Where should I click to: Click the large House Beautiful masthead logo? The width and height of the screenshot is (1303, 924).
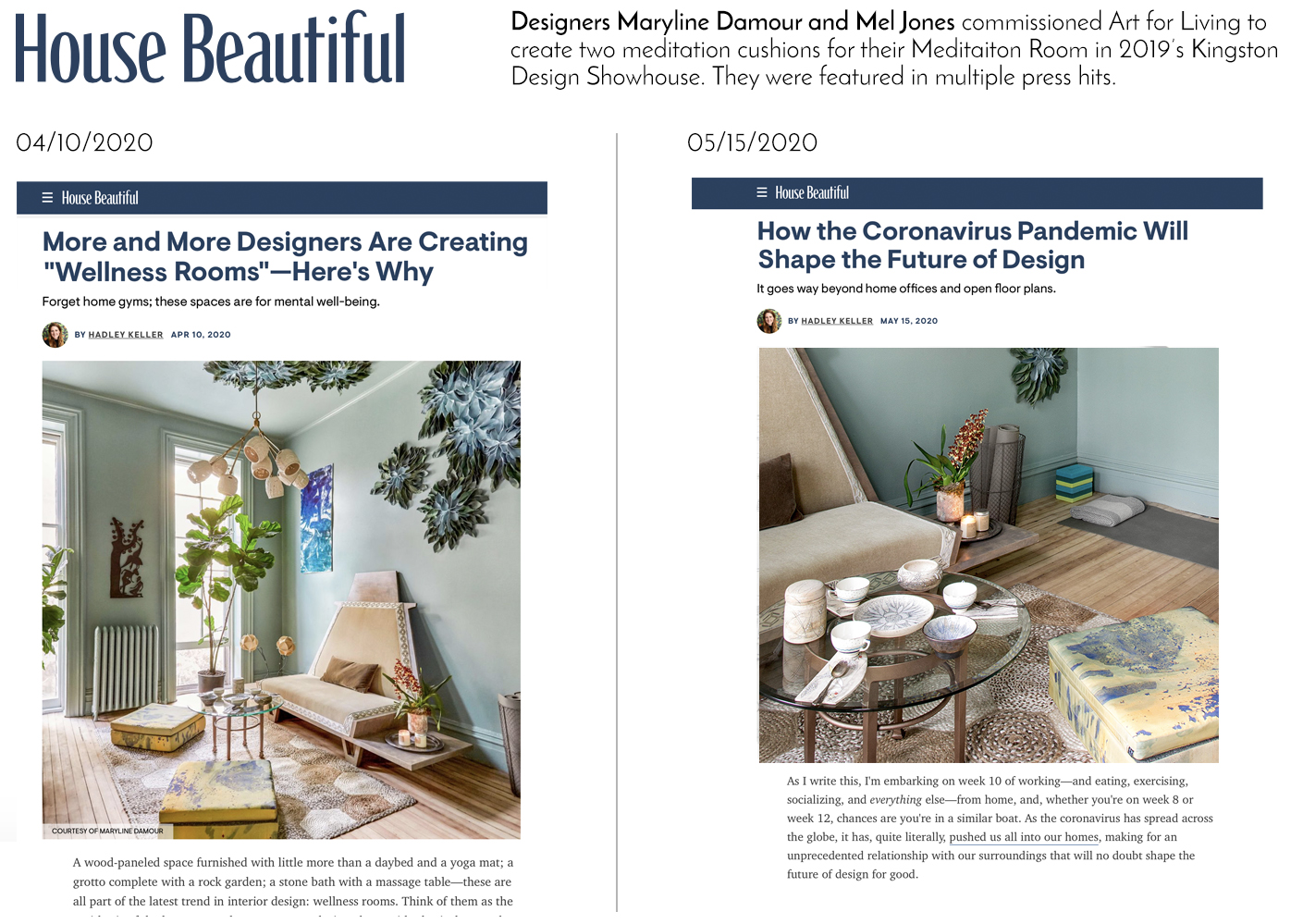(211, 49)
